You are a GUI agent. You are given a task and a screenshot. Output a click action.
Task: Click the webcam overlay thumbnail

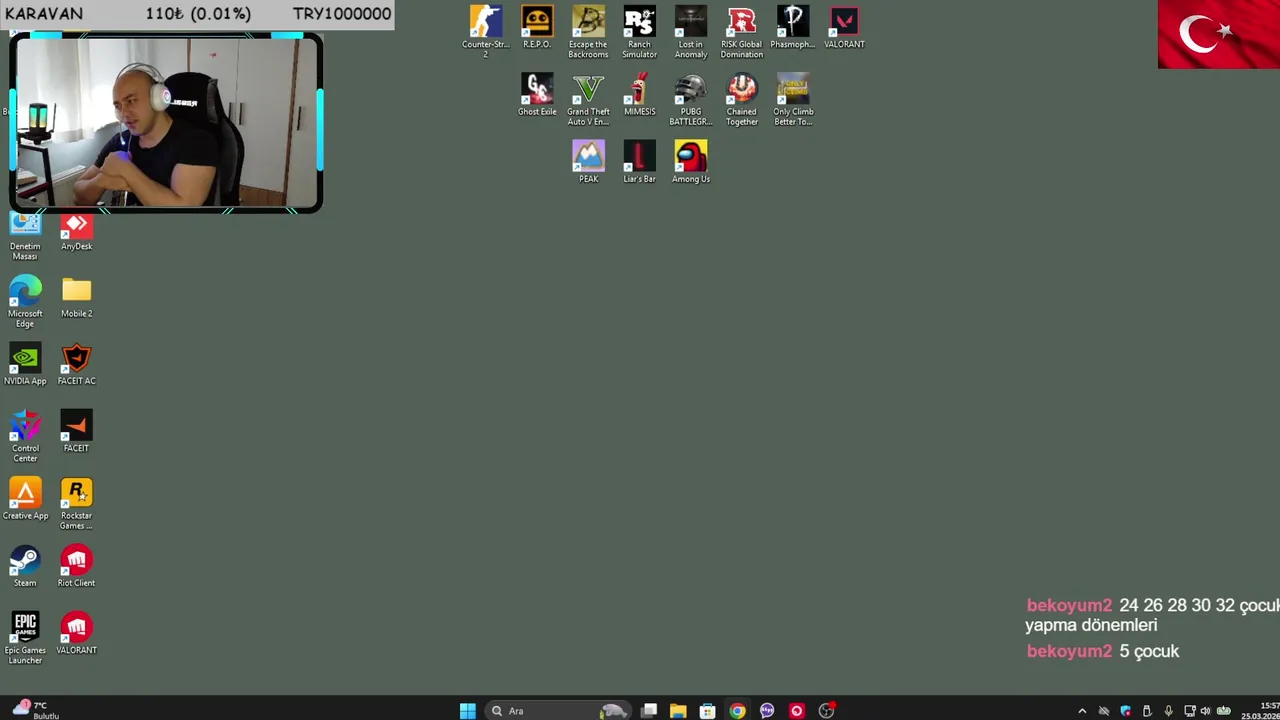coord(166,122)
